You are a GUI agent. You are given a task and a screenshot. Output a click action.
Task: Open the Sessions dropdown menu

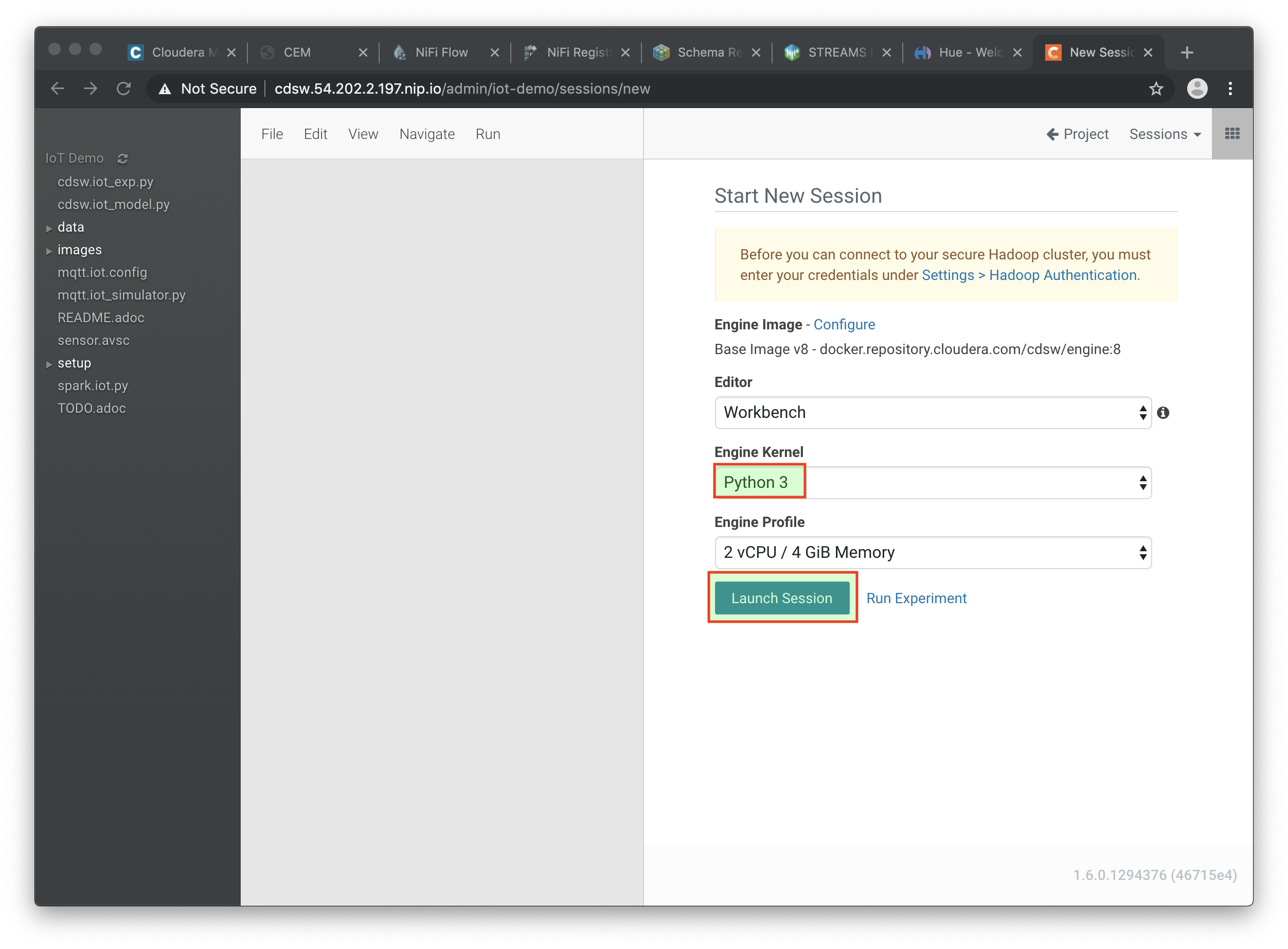point(1165,134)
